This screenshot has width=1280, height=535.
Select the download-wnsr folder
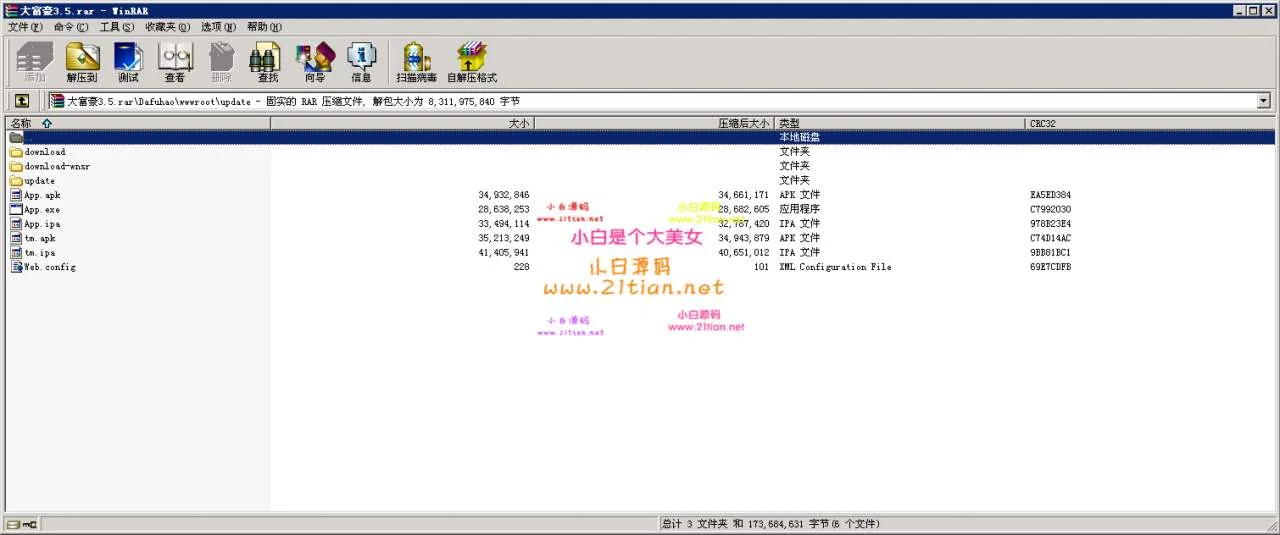57,166
